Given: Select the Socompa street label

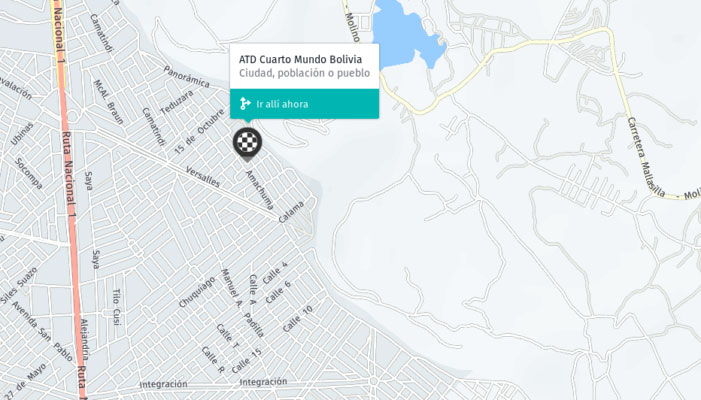Looking at the screenshot, I should pyautogui.click(x=29, y=173).
